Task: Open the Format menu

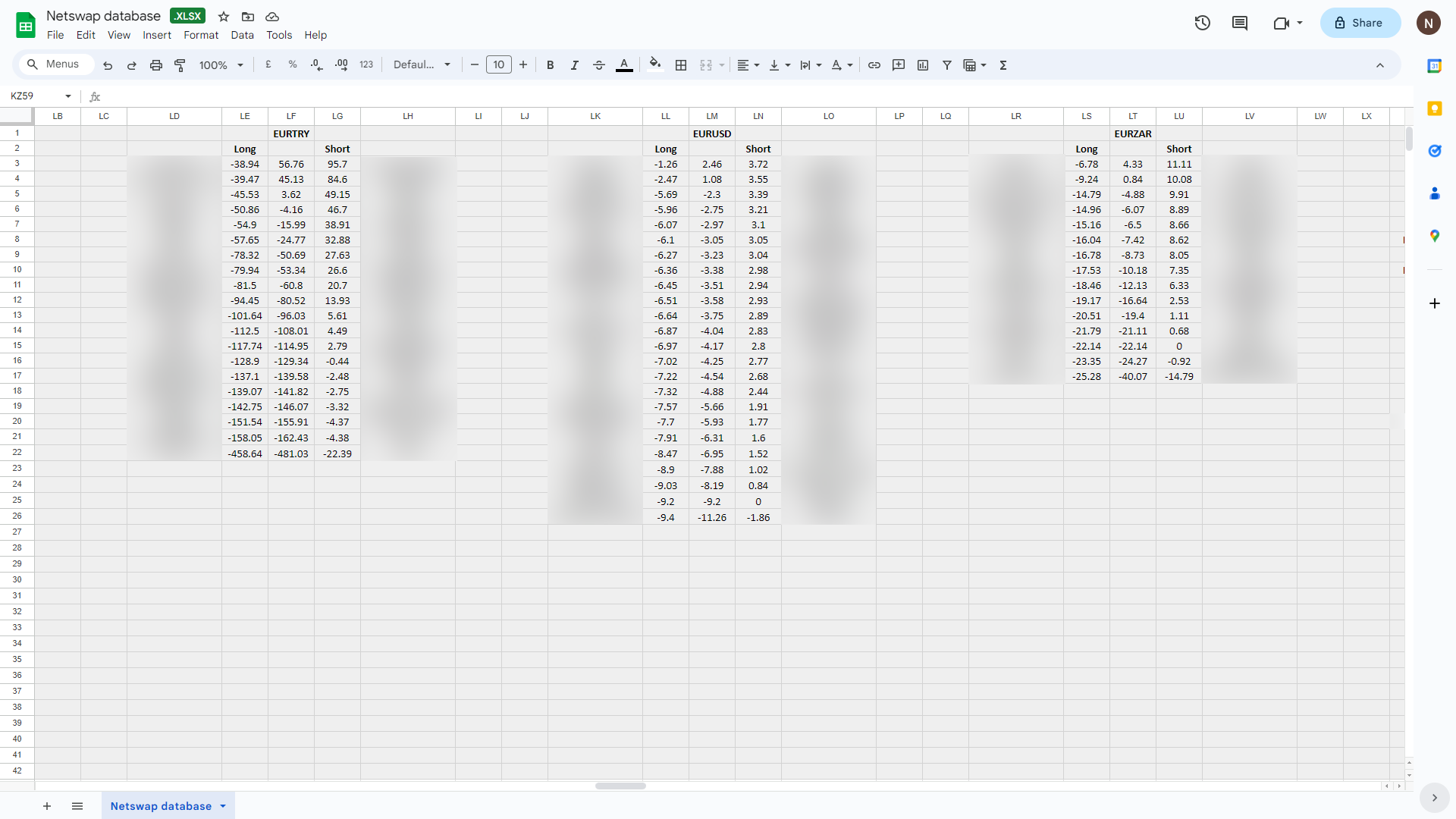Action: [201, 35]
